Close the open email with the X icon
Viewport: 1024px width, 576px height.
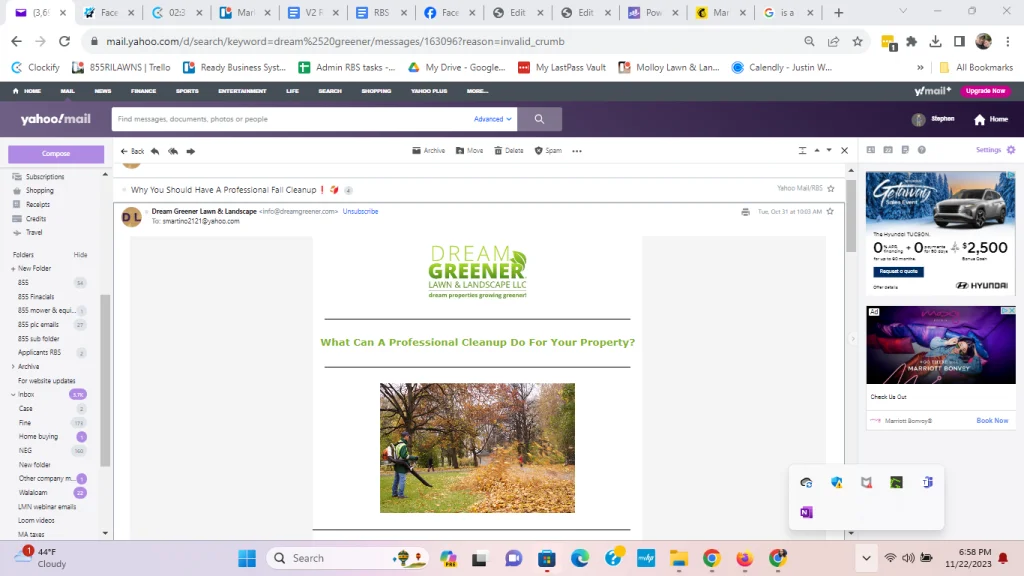tap(844, 150)
